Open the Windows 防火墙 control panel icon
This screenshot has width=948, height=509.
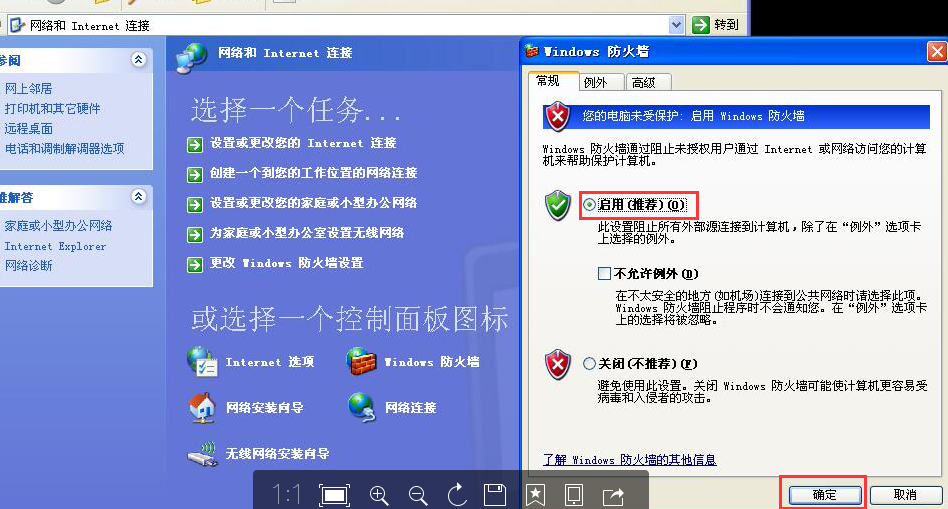coord(361,361)
